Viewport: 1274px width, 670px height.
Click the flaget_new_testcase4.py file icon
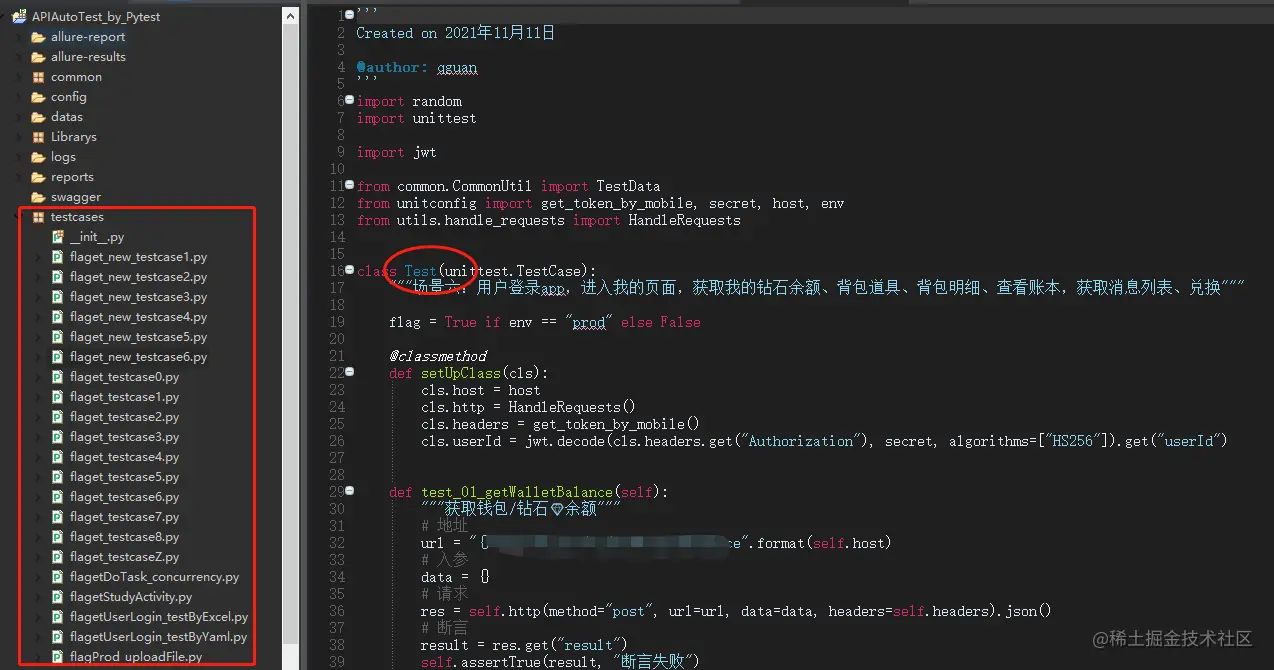click(58, 317)
